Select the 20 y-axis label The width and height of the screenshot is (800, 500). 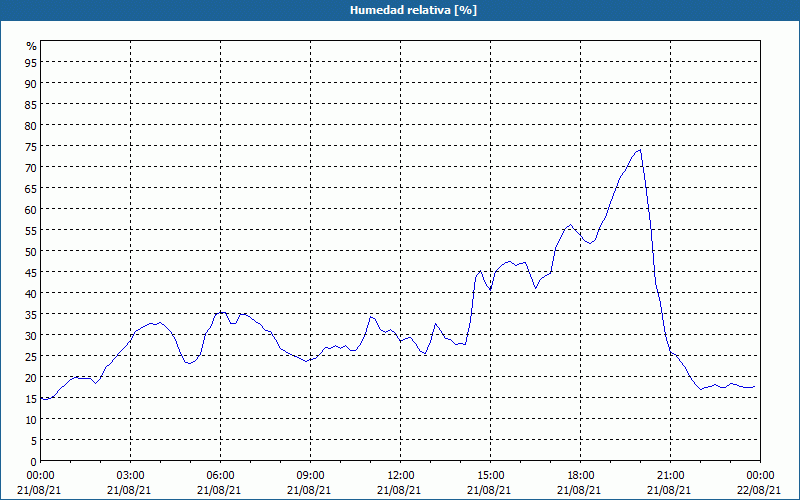pyautogui.click(x=31, y=378)
